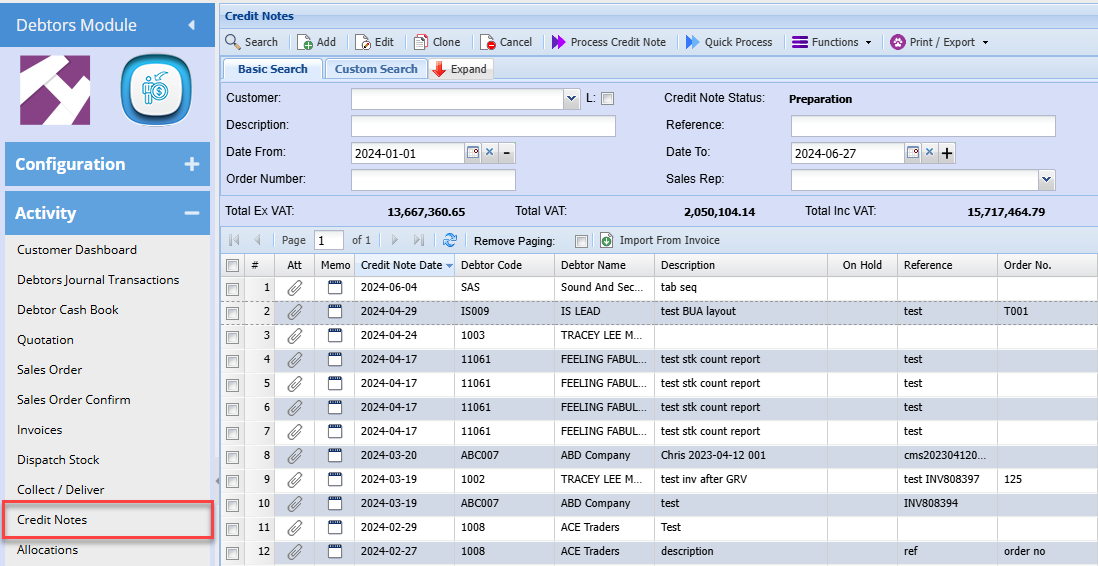Tick the L: checkbox beside Customer
The image size is (1098, 566).
click(x=607, y=99)
